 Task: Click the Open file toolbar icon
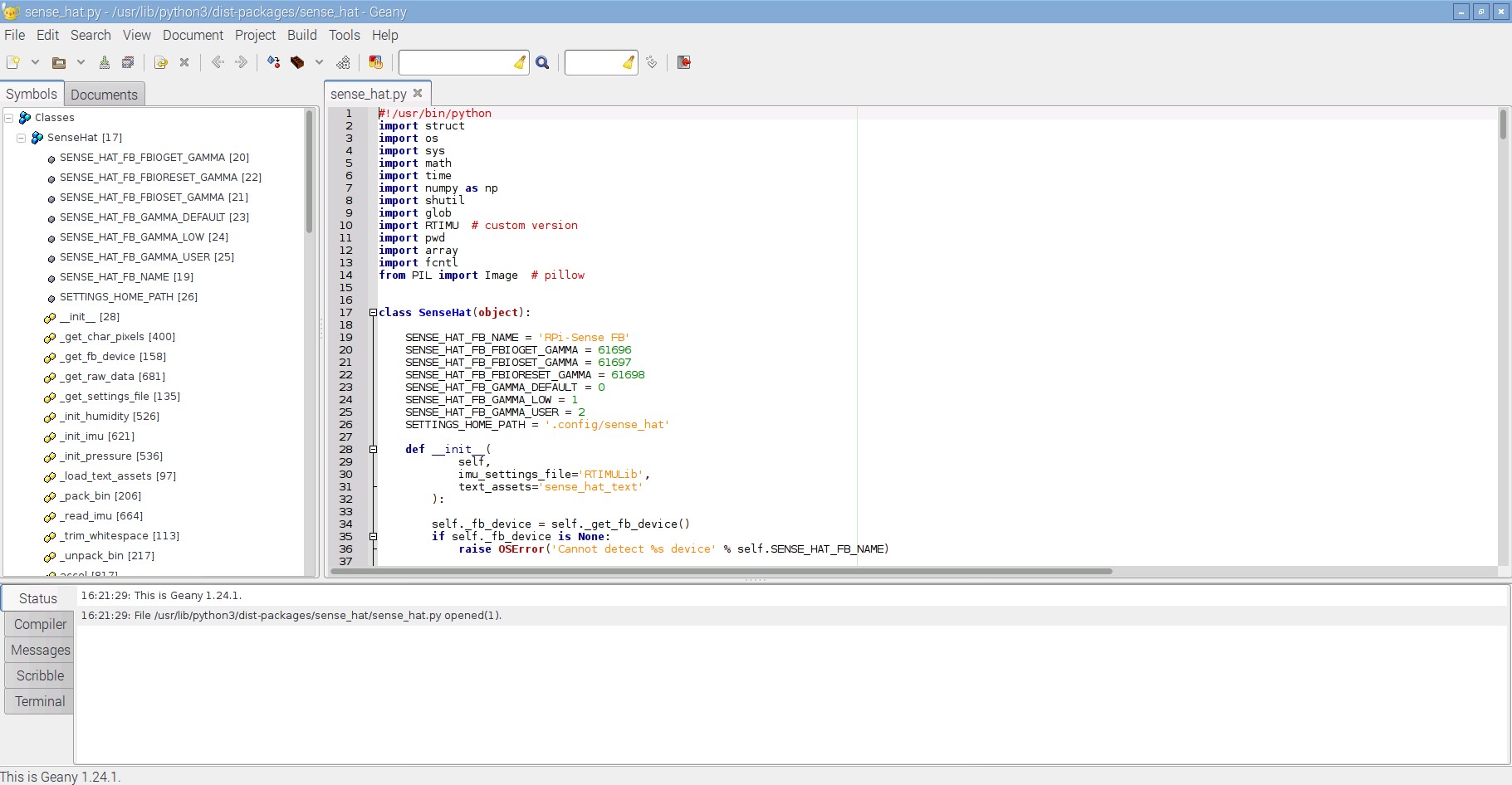click(x=58, y=62)
